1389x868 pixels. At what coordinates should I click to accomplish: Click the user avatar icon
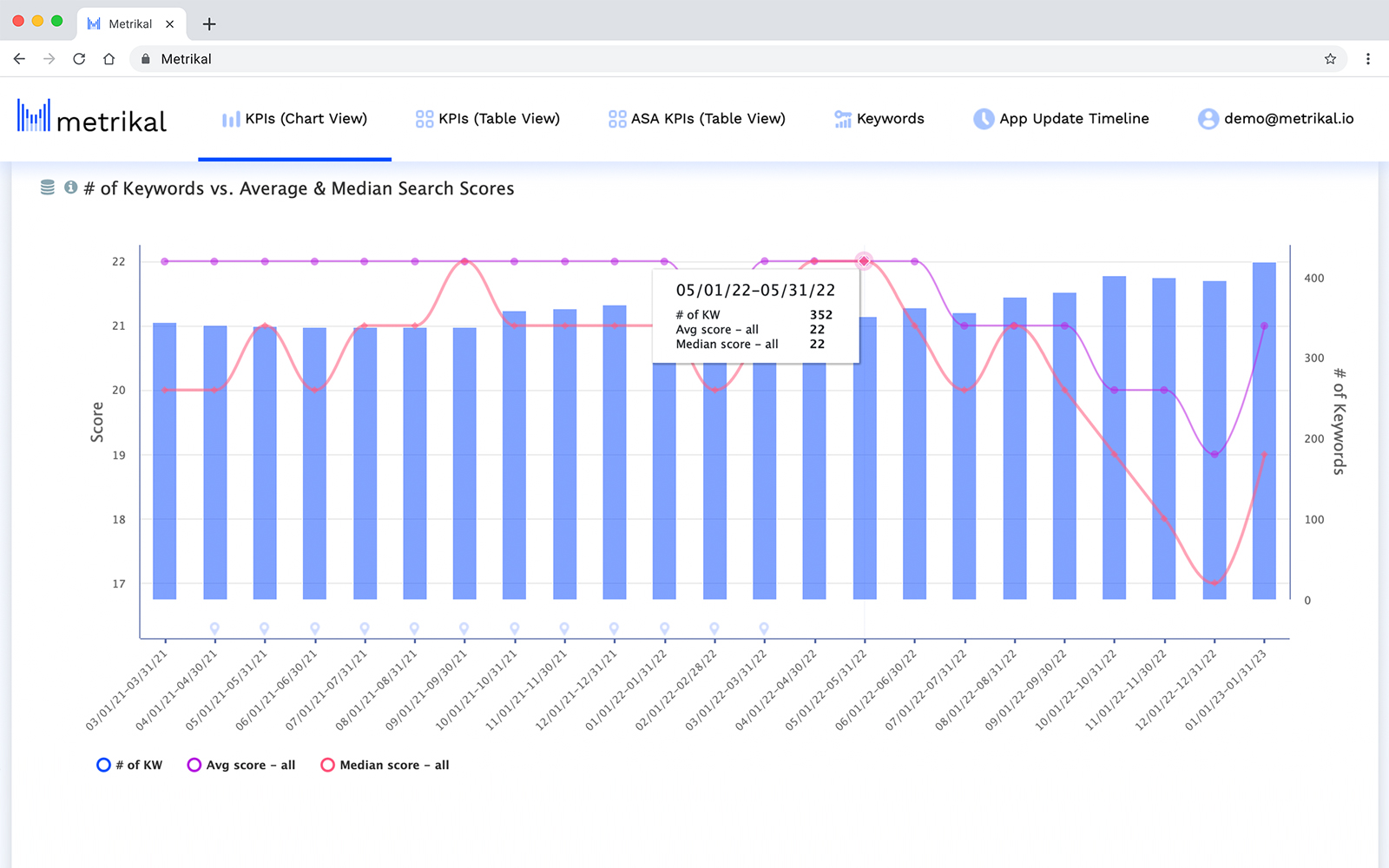point(1208,119)
